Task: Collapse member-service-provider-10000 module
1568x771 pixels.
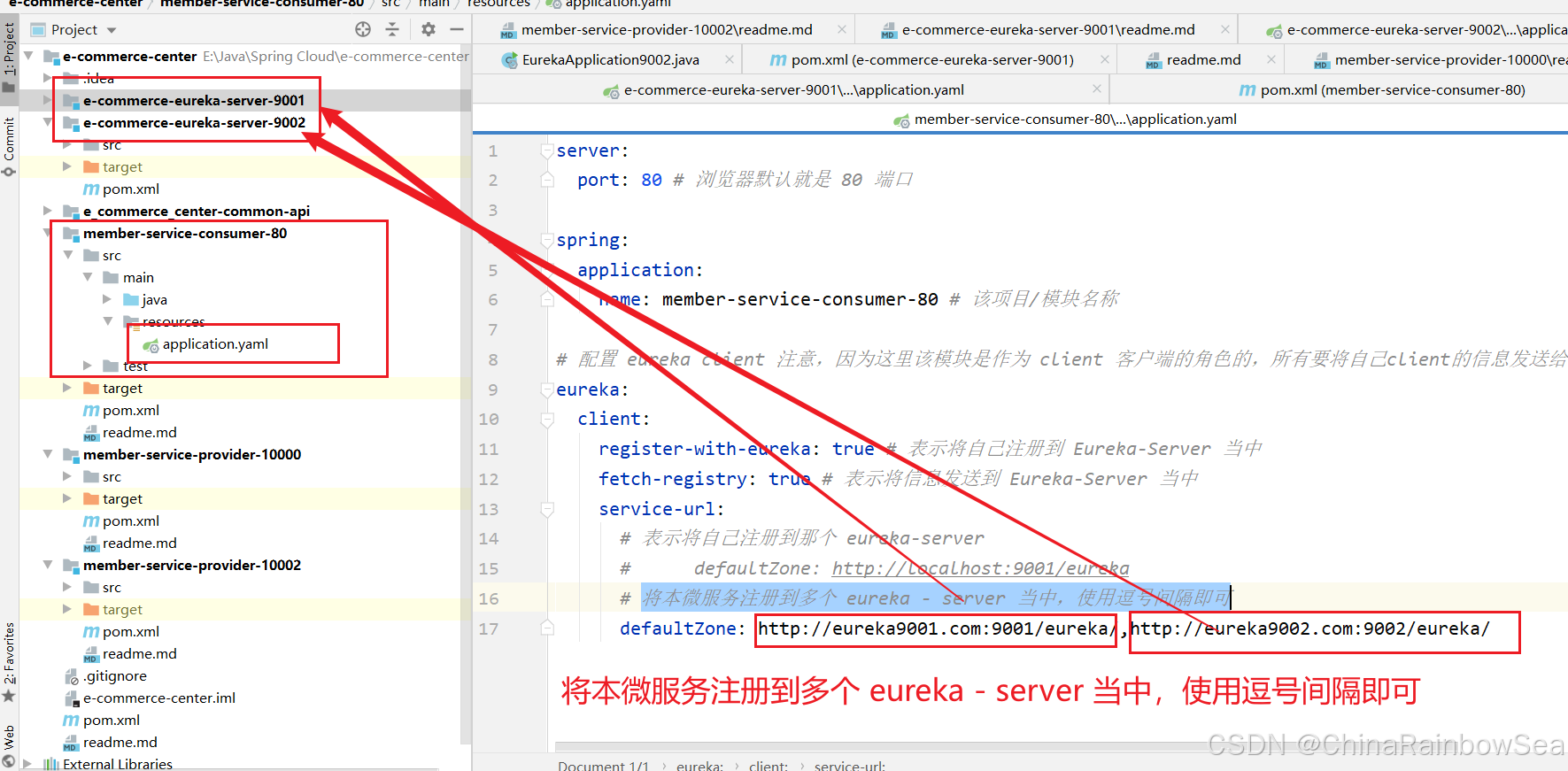Action: [x=48, y=454]
